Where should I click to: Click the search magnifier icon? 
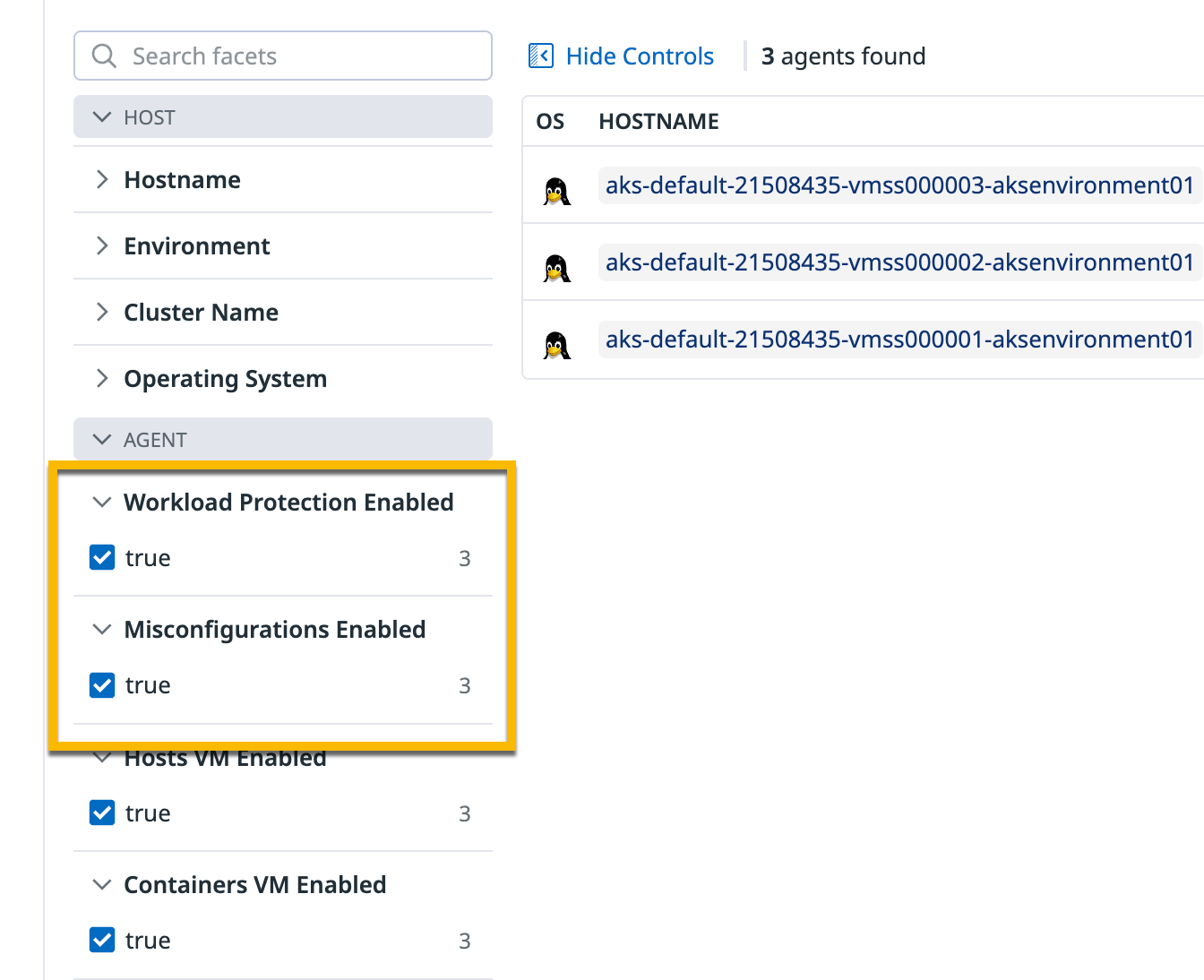click(104, 56)
